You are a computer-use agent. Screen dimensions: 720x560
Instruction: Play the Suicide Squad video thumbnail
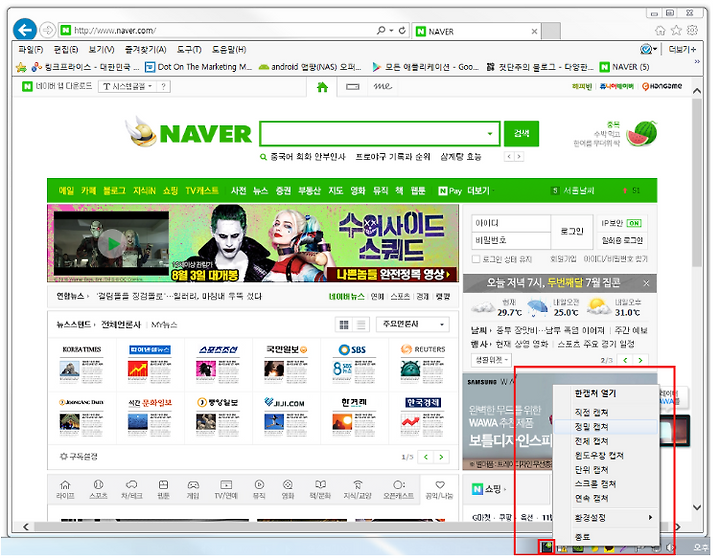tap(112, 244)
